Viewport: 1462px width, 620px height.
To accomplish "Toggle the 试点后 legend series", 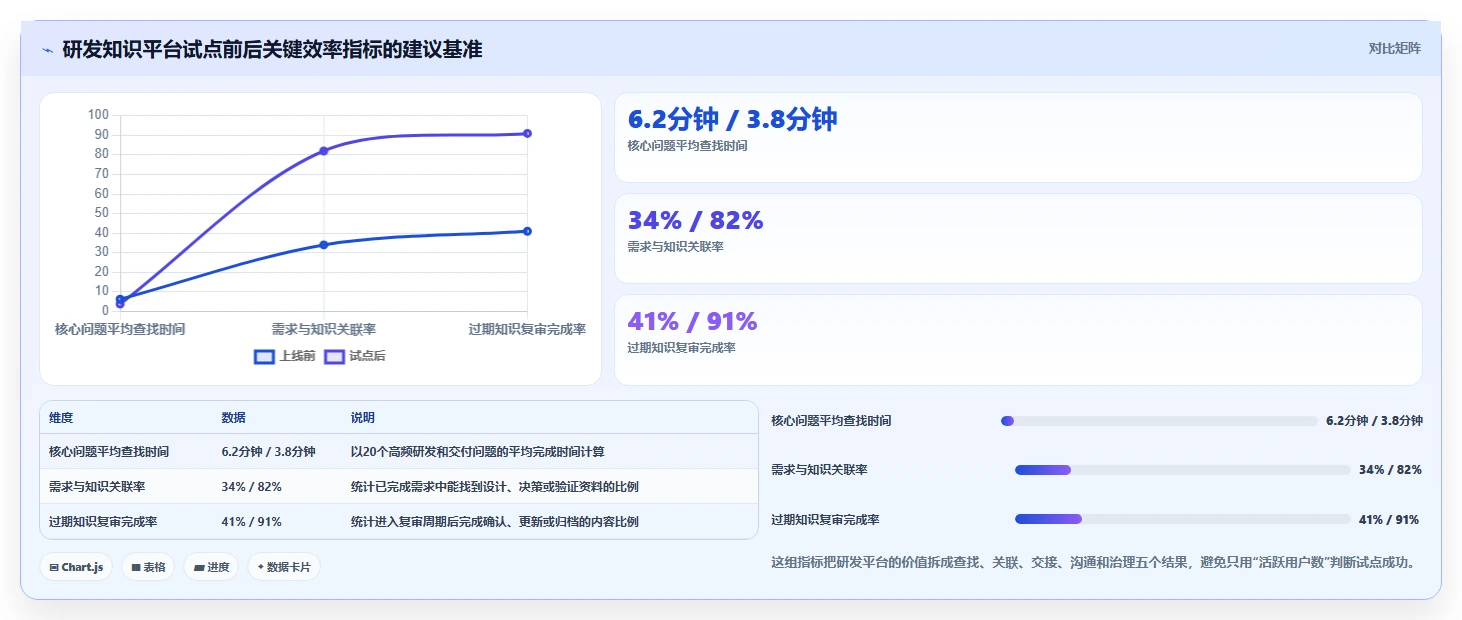I will pos(355,356).
